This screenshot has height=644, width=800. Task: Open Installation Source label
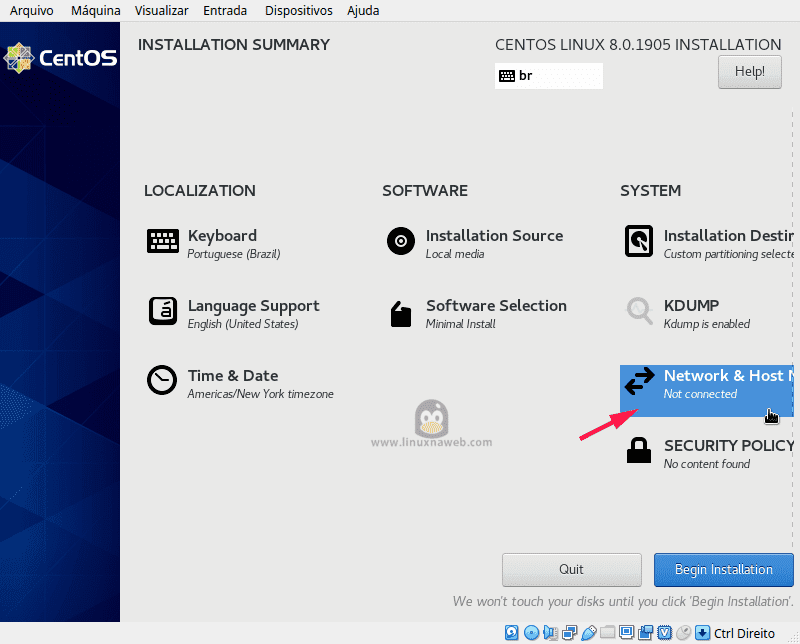[x=494, y=235]
